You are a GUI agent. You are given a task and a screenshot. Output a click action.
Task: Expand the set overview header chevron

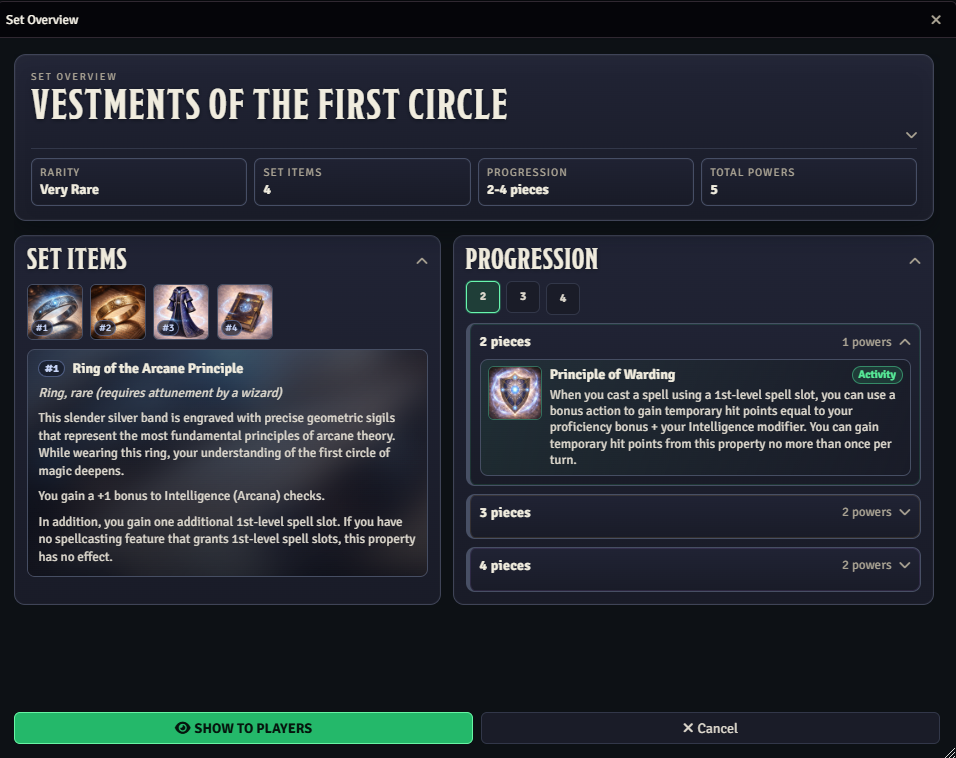pyautogui.click(x=911, y=135)
